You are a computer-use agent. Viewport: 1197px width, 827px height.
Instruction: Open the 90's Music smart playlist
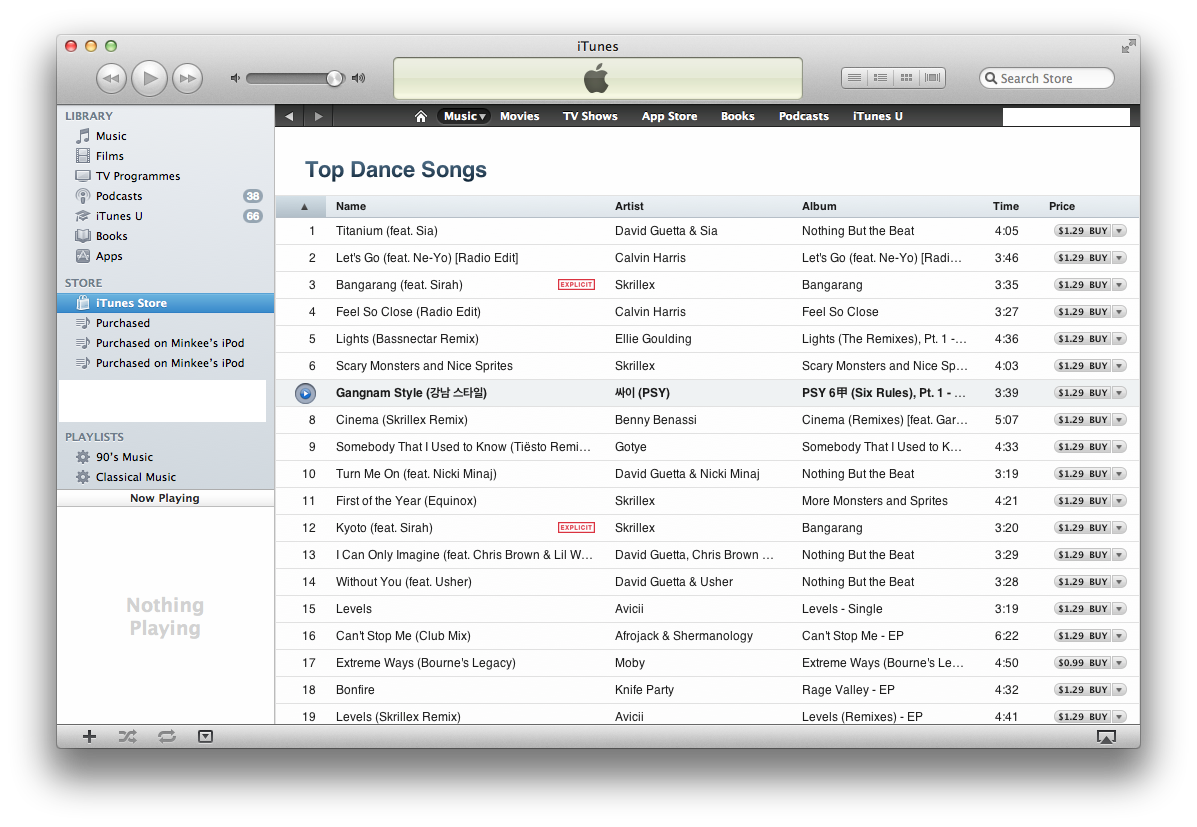tap(166, 457)
